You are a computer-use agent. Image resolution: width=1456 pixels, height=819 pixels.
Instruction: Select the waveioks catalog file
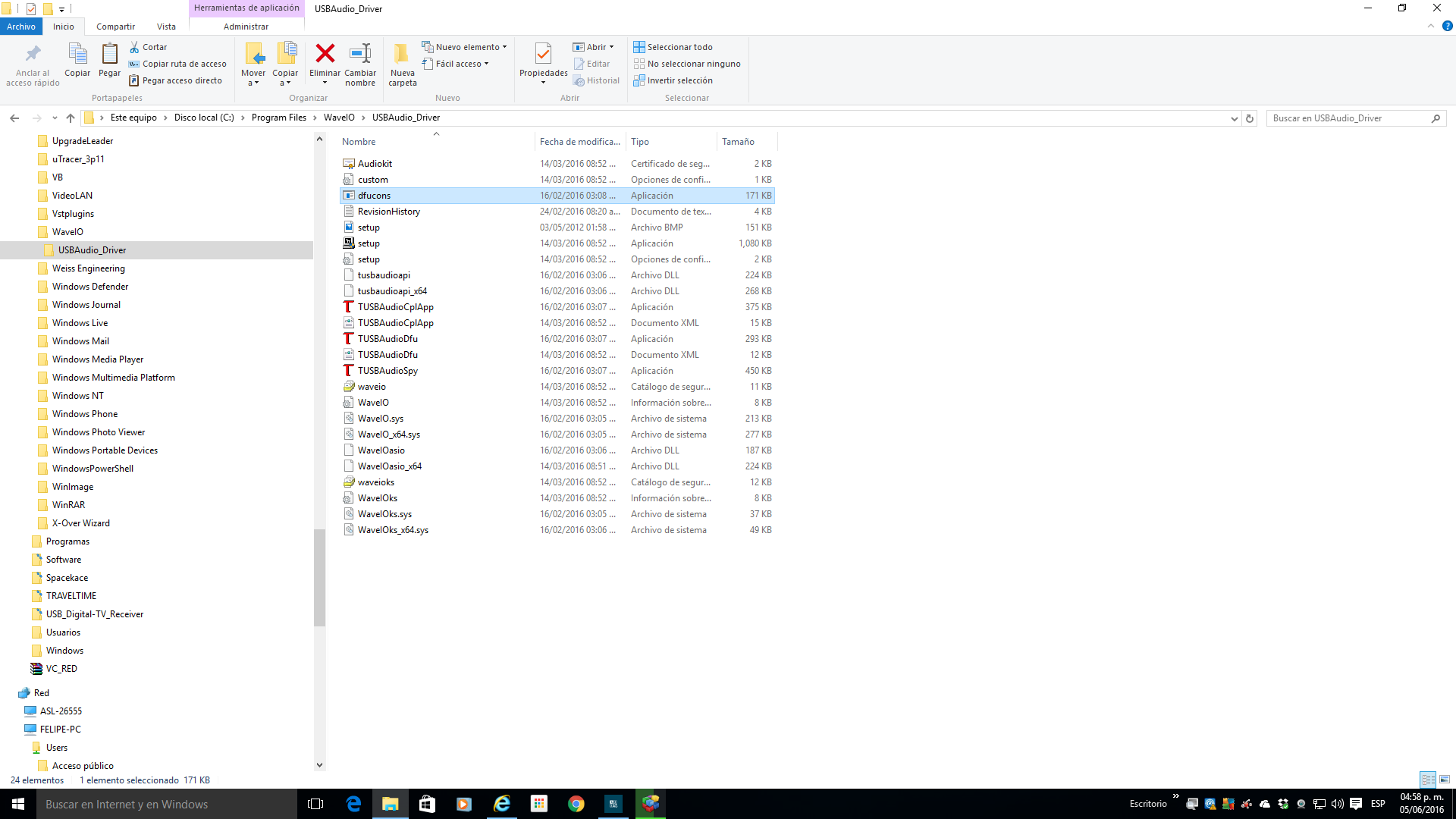[x=376, y=482]
